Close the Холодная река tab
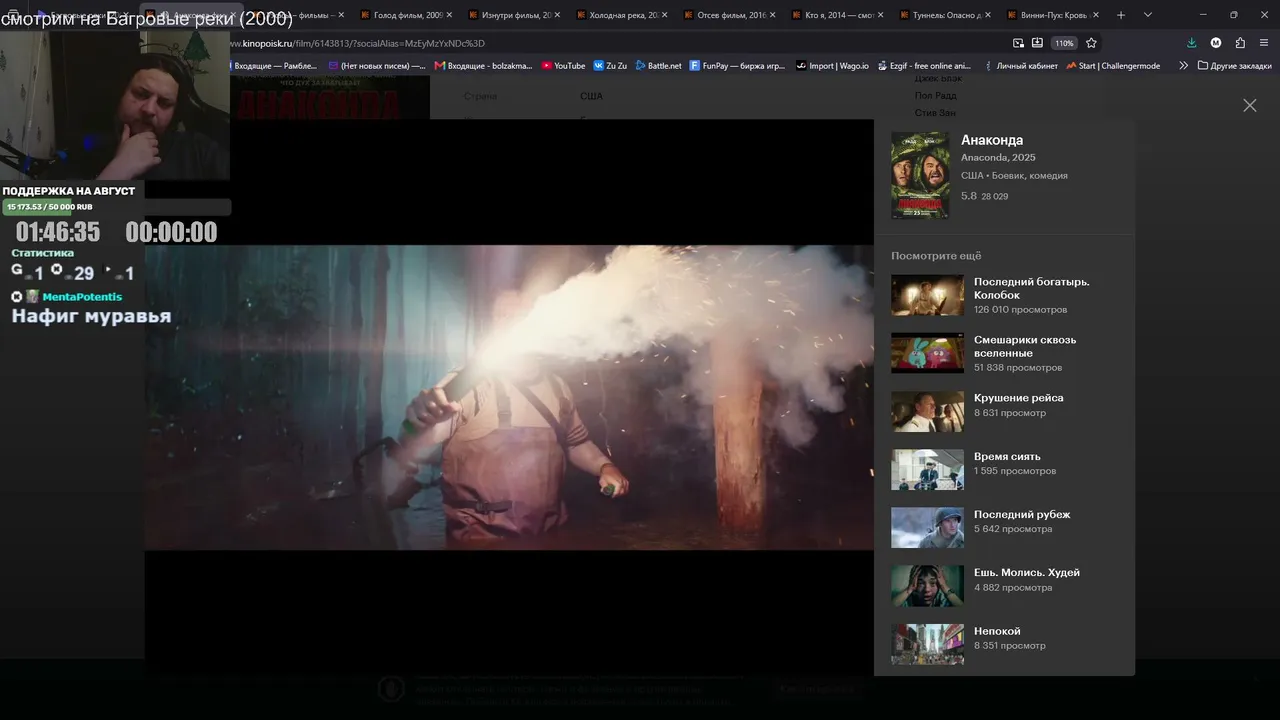Viewport: 1280px width, 720px height. 664,15
